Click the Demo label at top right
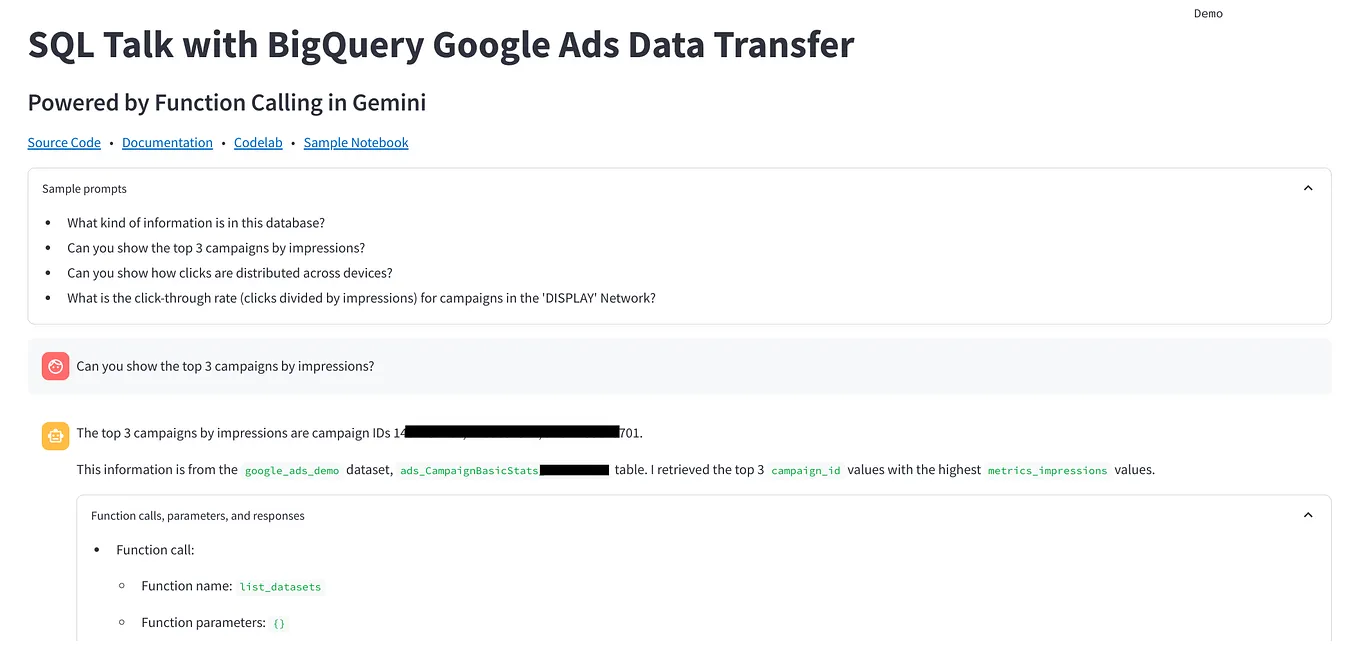 1208,13
